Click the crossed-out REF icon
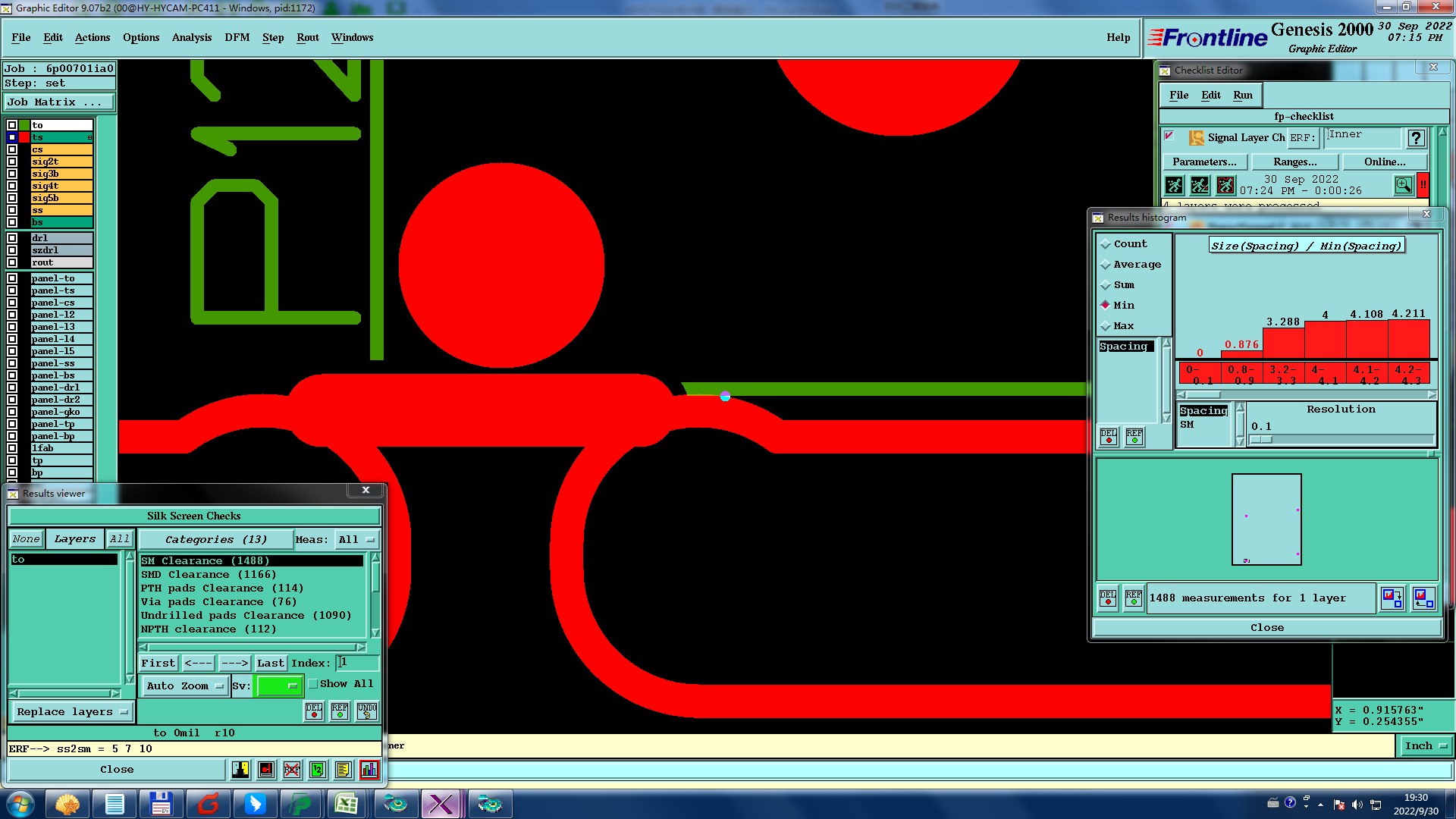Viewport: 1456px width, 819px height. (x=292, y=770)
